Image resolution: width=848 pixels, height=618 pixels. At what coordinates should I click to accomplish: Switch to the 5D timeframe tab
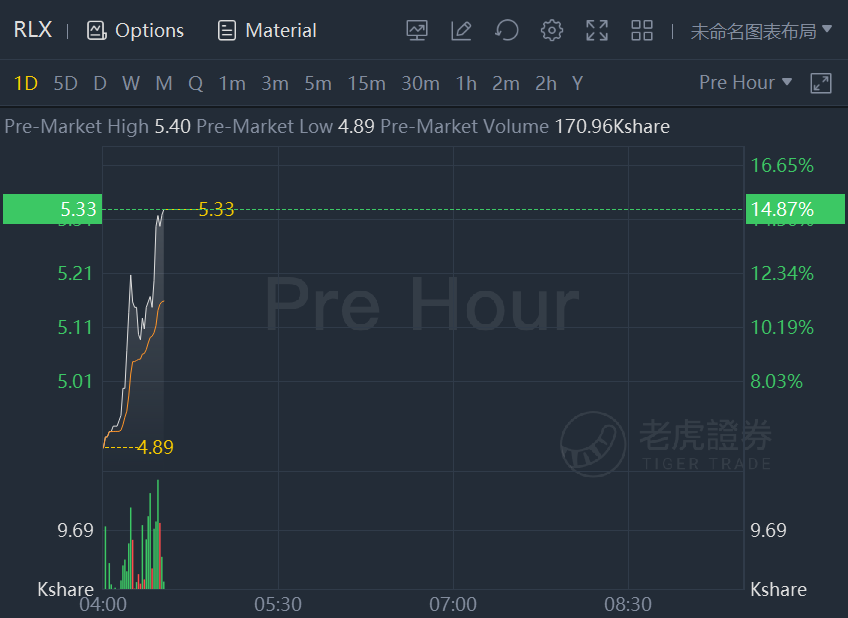65,83
